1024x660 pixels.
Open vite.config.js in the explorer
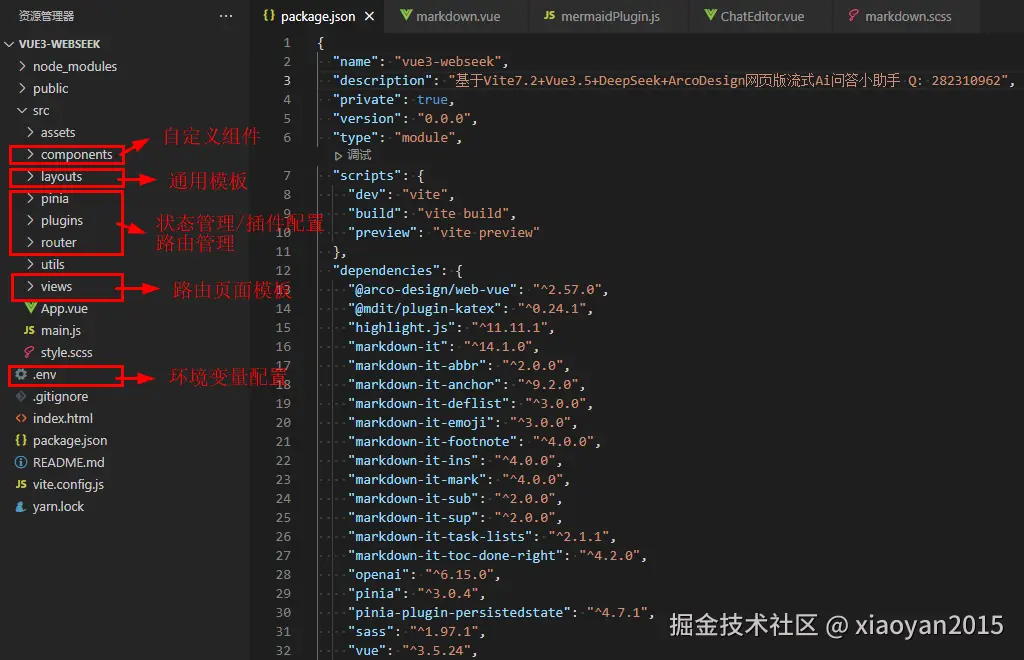pyautogui.click(x=69, y=484)
